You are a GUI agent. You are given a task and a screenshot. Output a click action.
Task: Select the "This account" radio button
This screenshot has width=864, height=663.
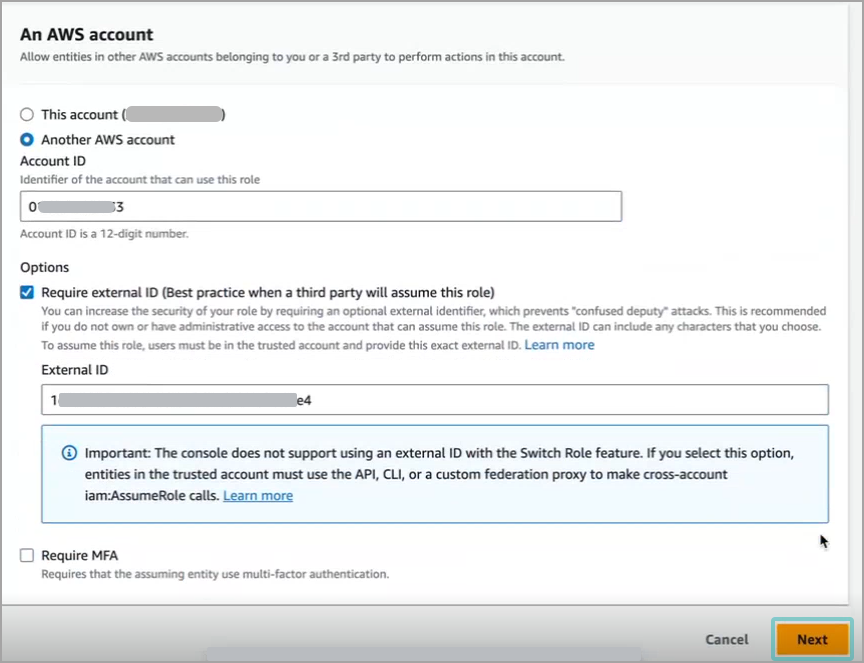[27, 114]
